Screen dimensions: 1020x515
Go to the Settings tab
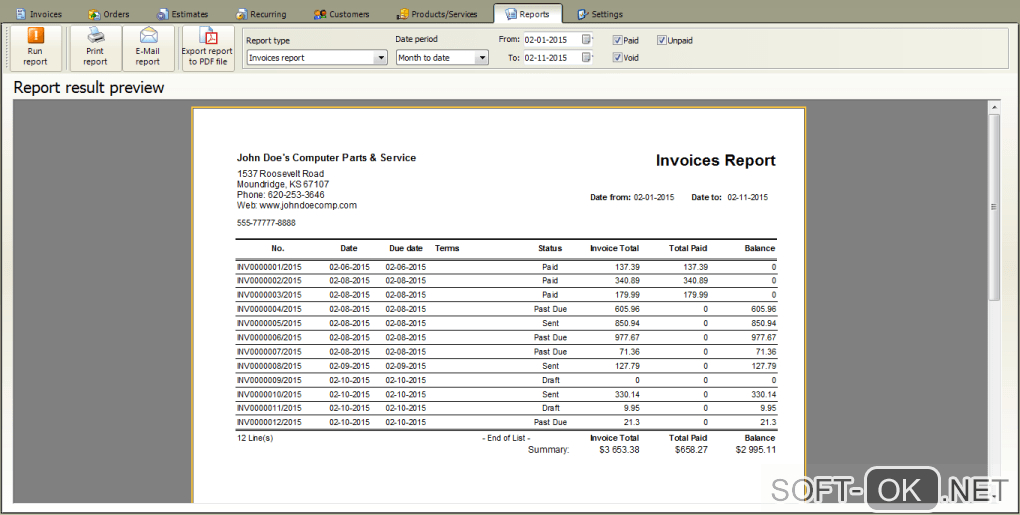click(x=600, y=14)
